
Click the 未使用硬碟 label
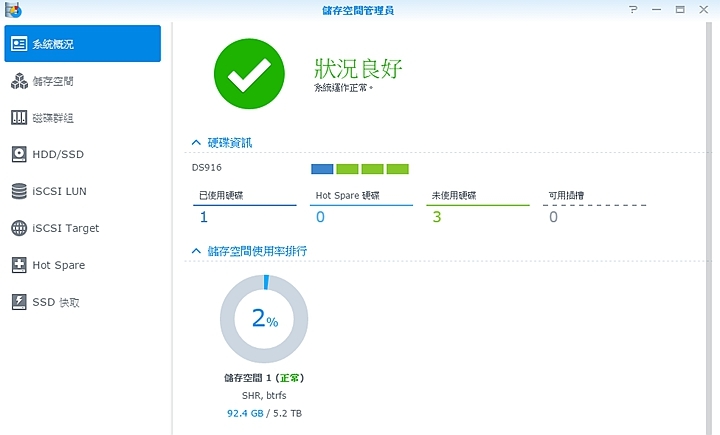click(454, 196)
